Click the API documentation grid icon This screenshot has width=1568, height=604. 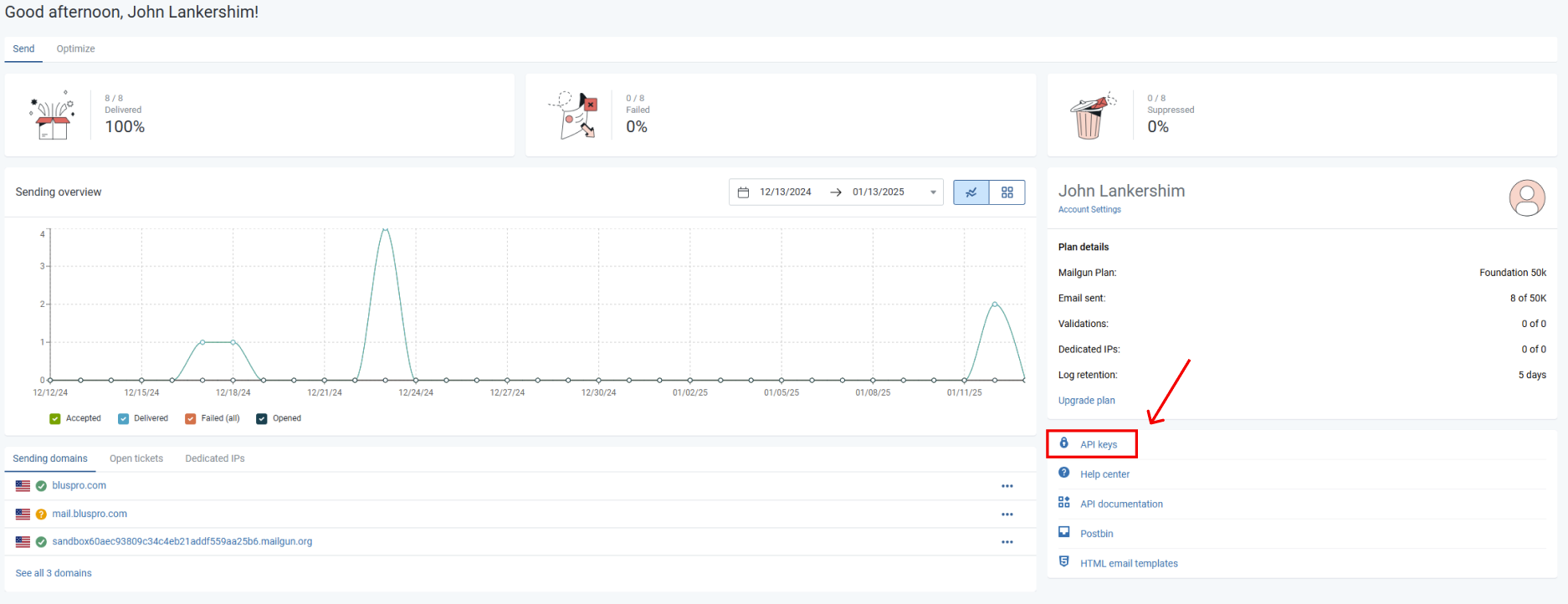1064,502
